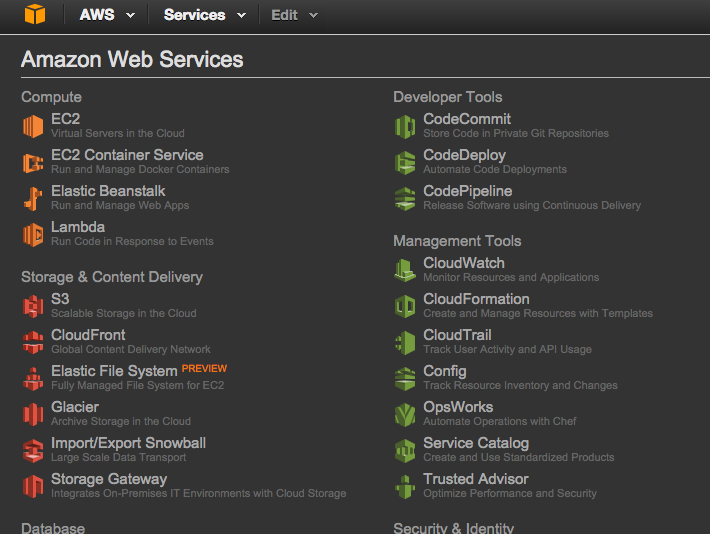Click 'Global Content Delivery Network' text

coord(131,349)
